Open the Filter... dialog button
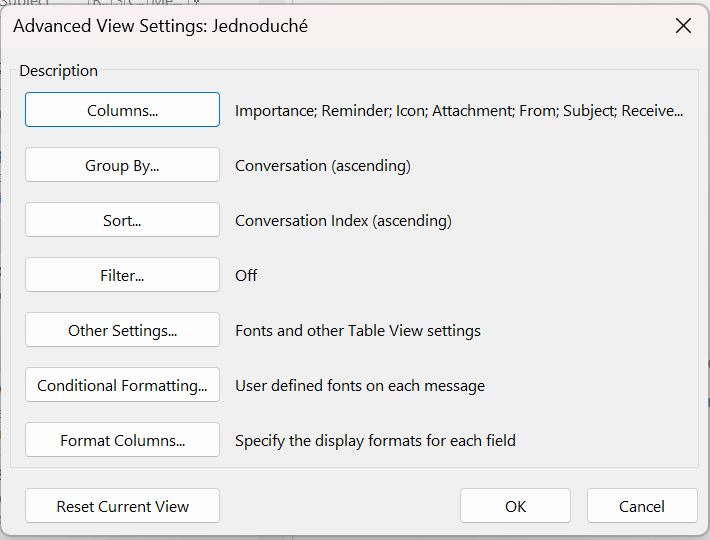The height and width of the screenshot is (540, 710). 122,275
